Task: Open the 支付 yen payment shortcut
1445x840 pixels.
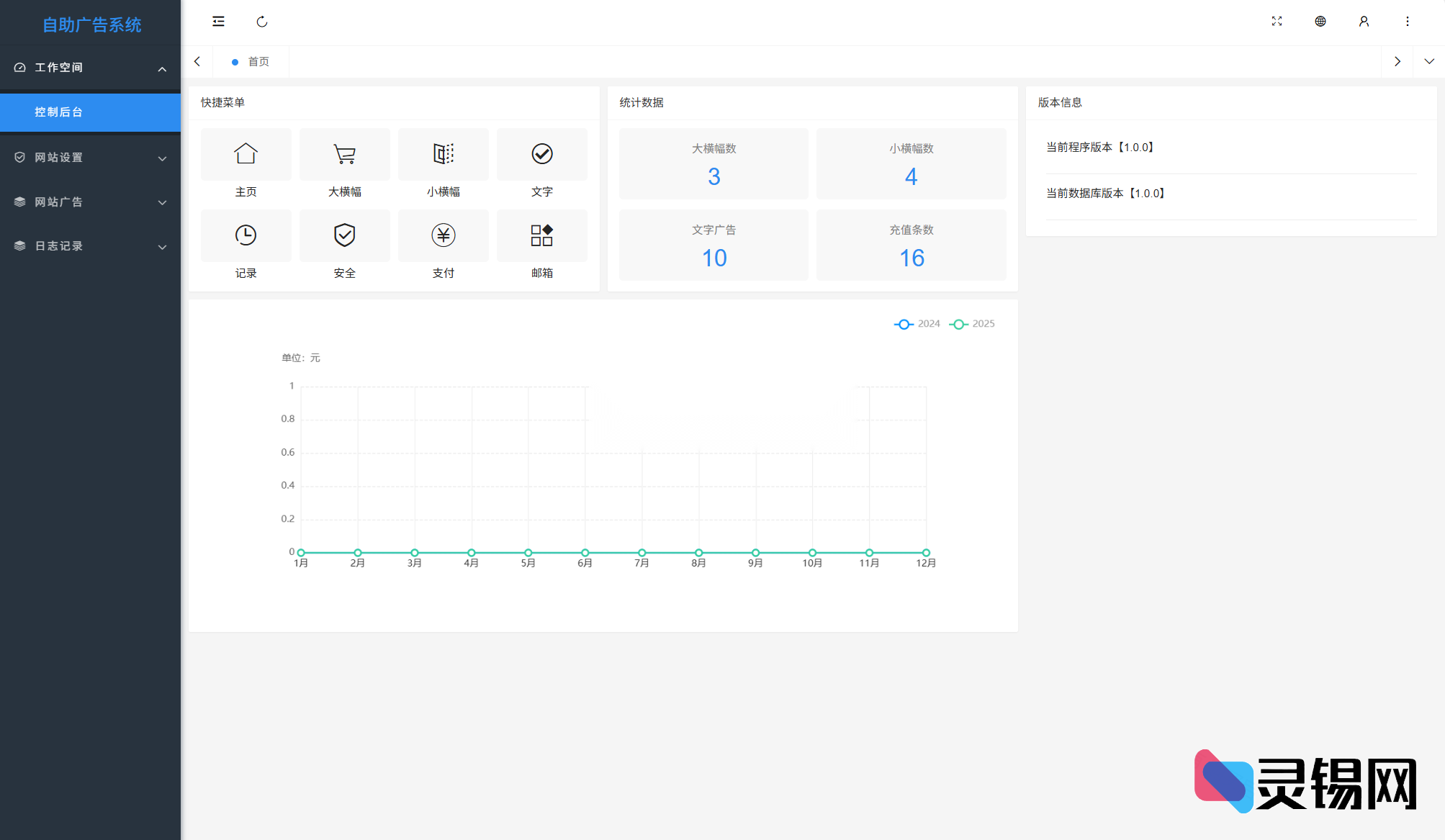Action: tap(444, 235)
